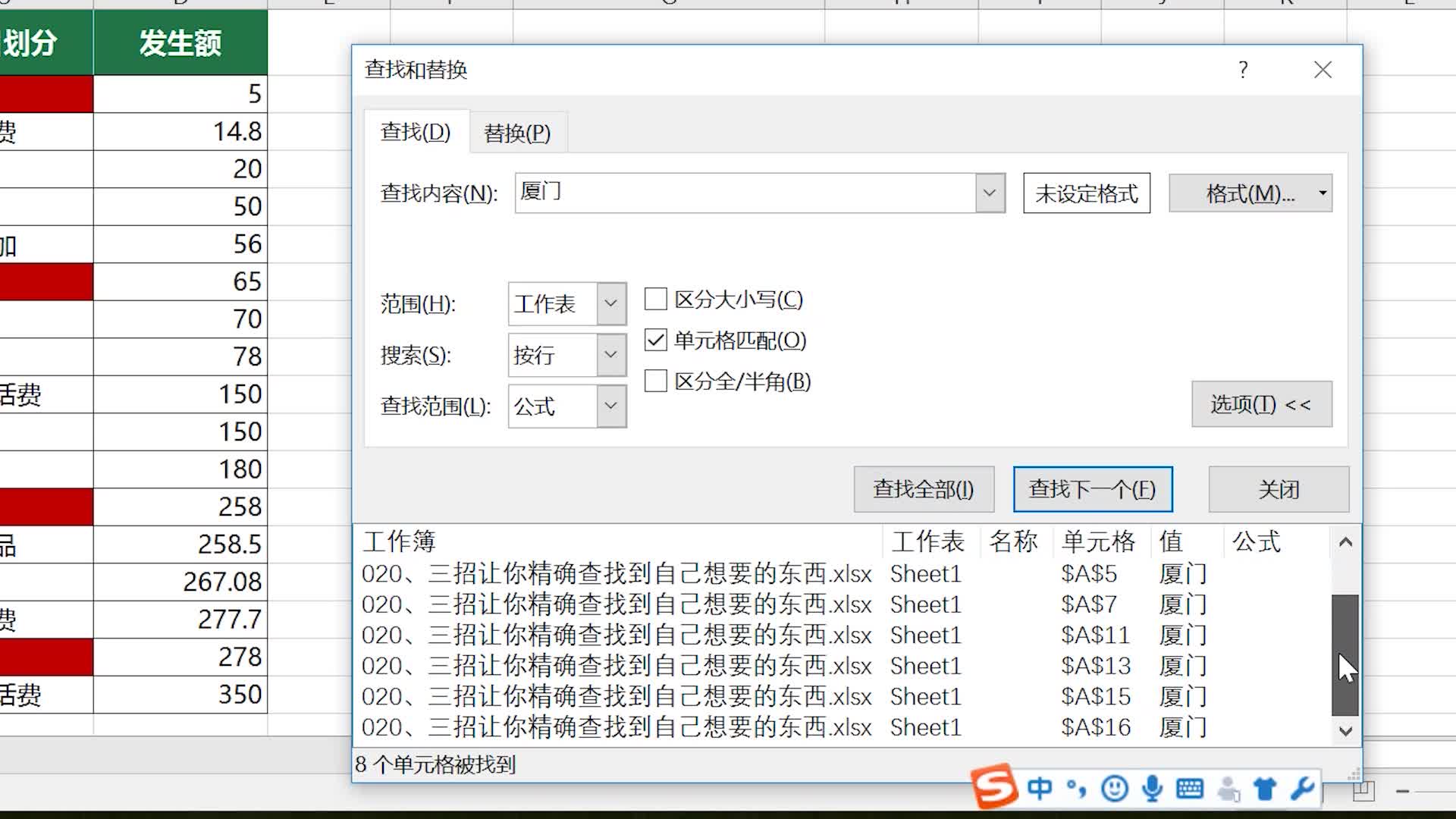Enable the 区分大小写 checkbox

pos(655,299)
